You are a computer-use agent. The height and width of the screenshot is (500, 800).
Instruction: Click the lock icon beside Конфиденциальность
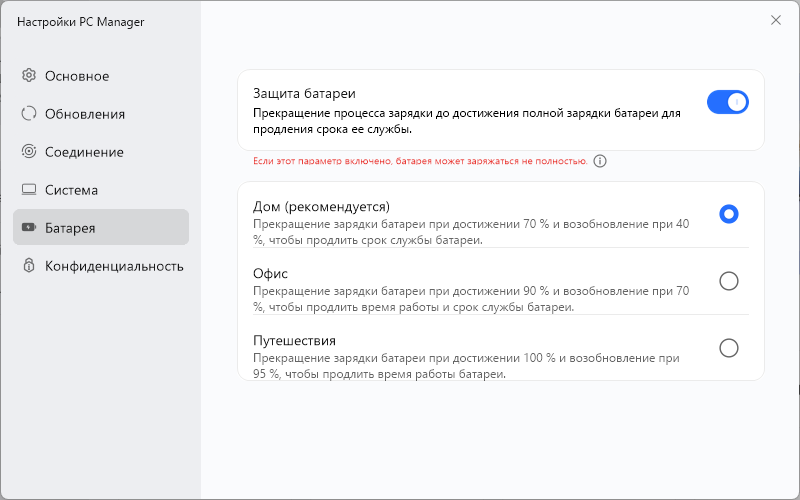29,266
